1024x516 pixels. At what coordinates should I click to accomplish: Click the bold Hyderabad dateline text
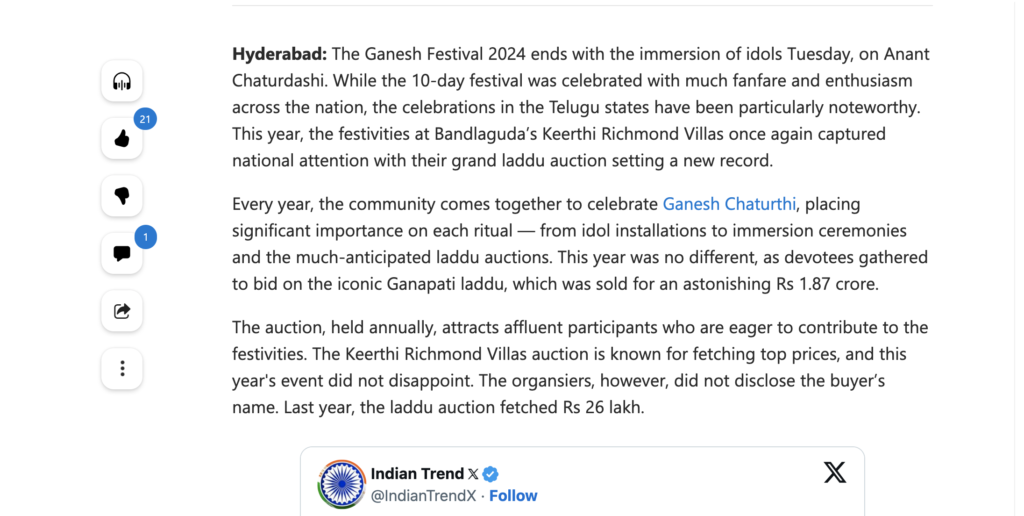click(x=279, y=54)
